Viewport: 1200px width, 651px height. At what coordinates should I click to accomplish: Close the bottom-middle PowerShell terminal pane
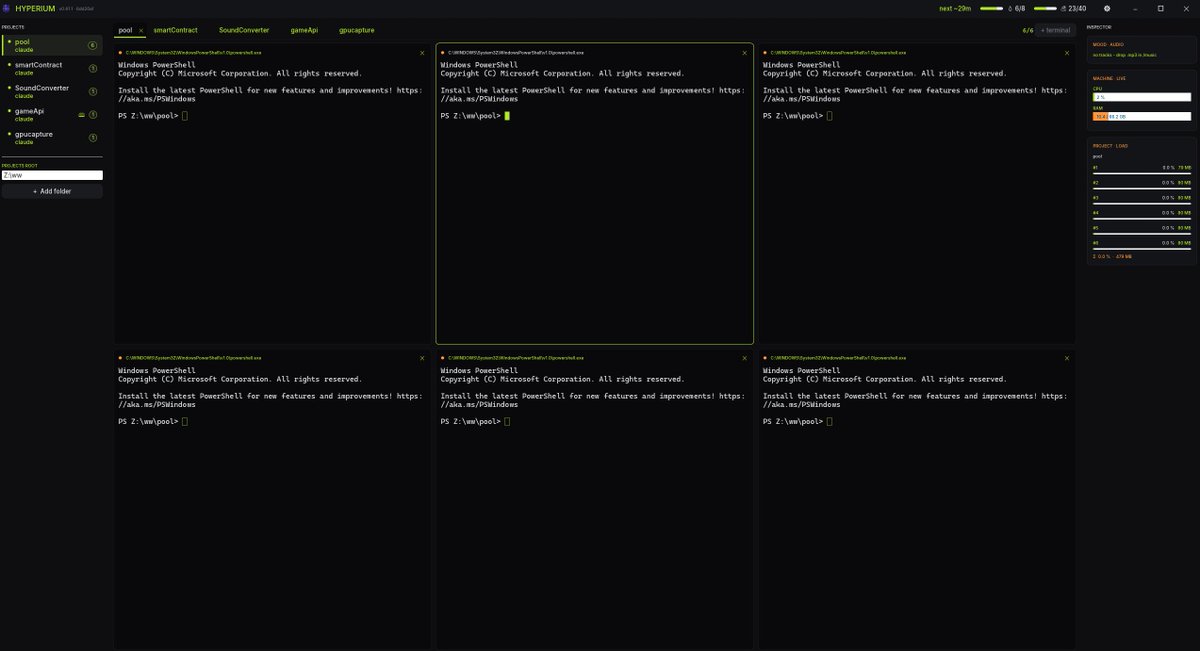tap(744, 357)
